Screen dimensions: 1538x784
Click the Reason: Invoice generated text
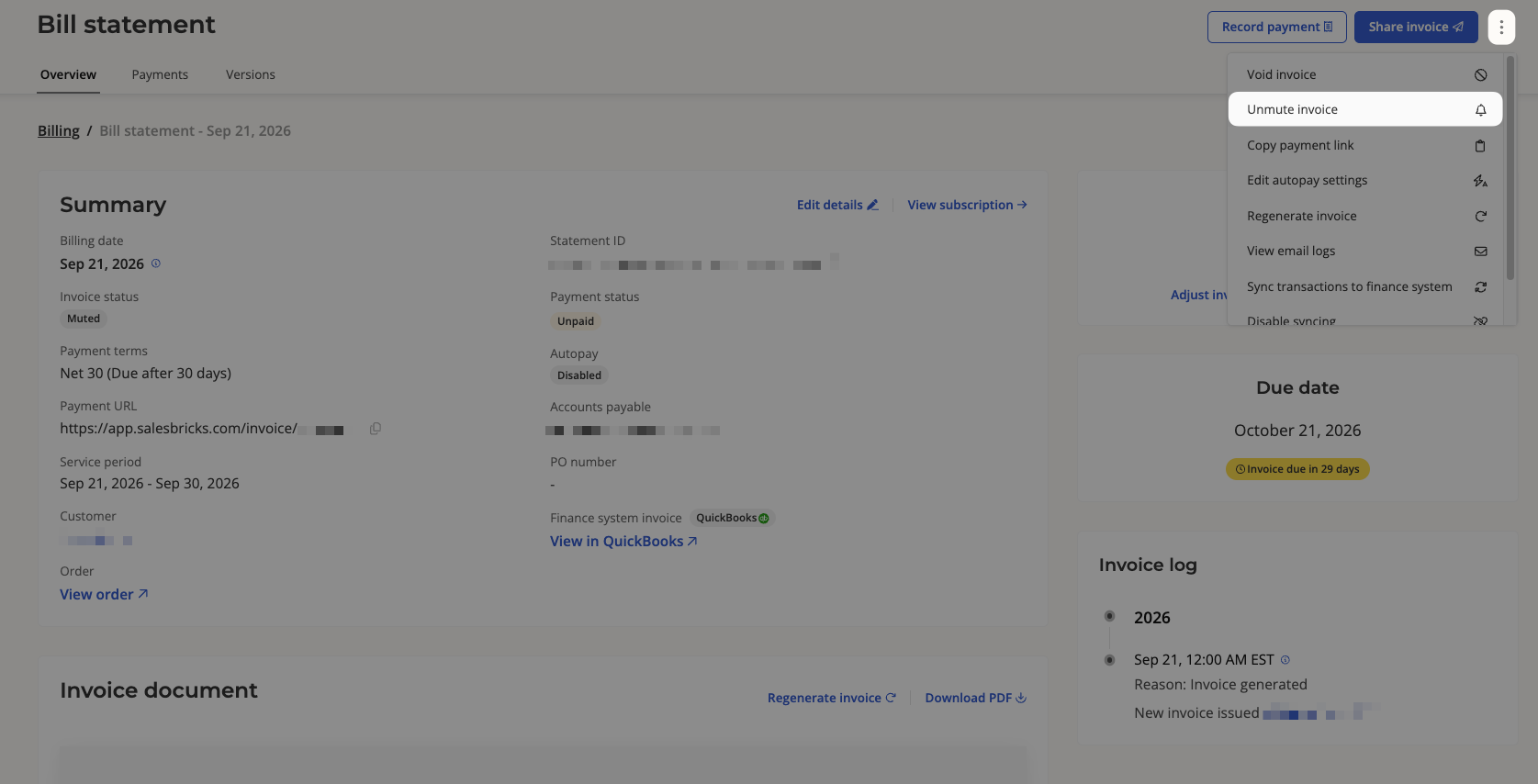1220,685
